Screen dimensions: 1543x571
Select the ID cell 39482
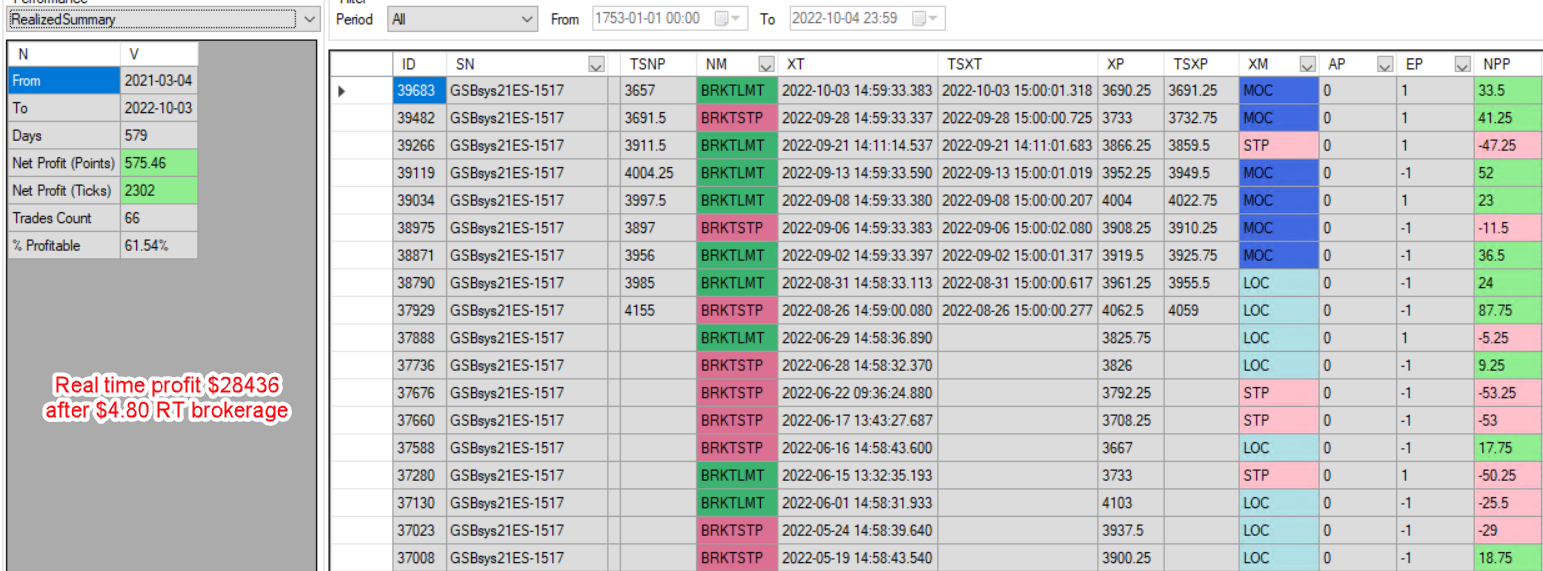416,118
